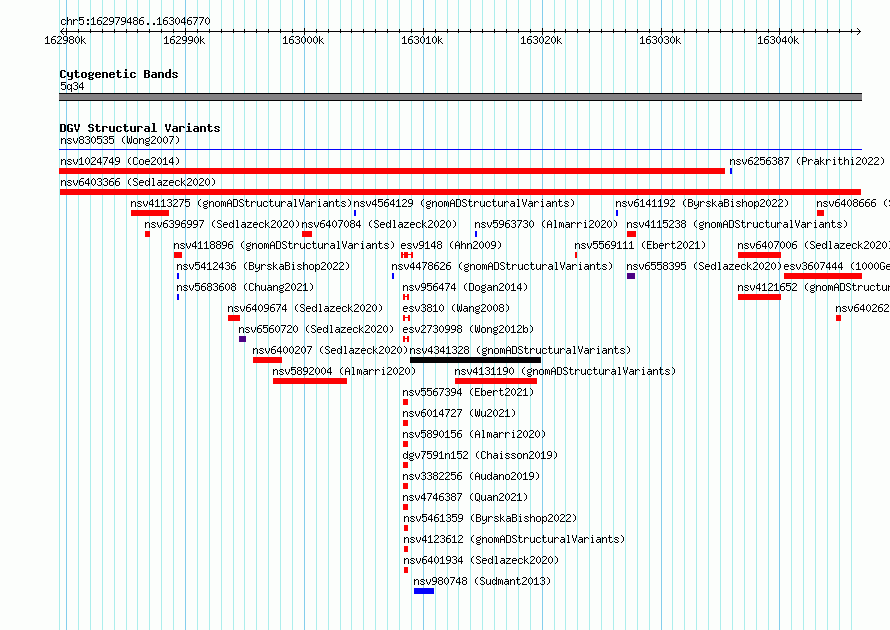Open nsv4115238 gnomAD variant label
The height and width of the screenshot is (630, 890).
pyautogui.click(x=737, y=224)
